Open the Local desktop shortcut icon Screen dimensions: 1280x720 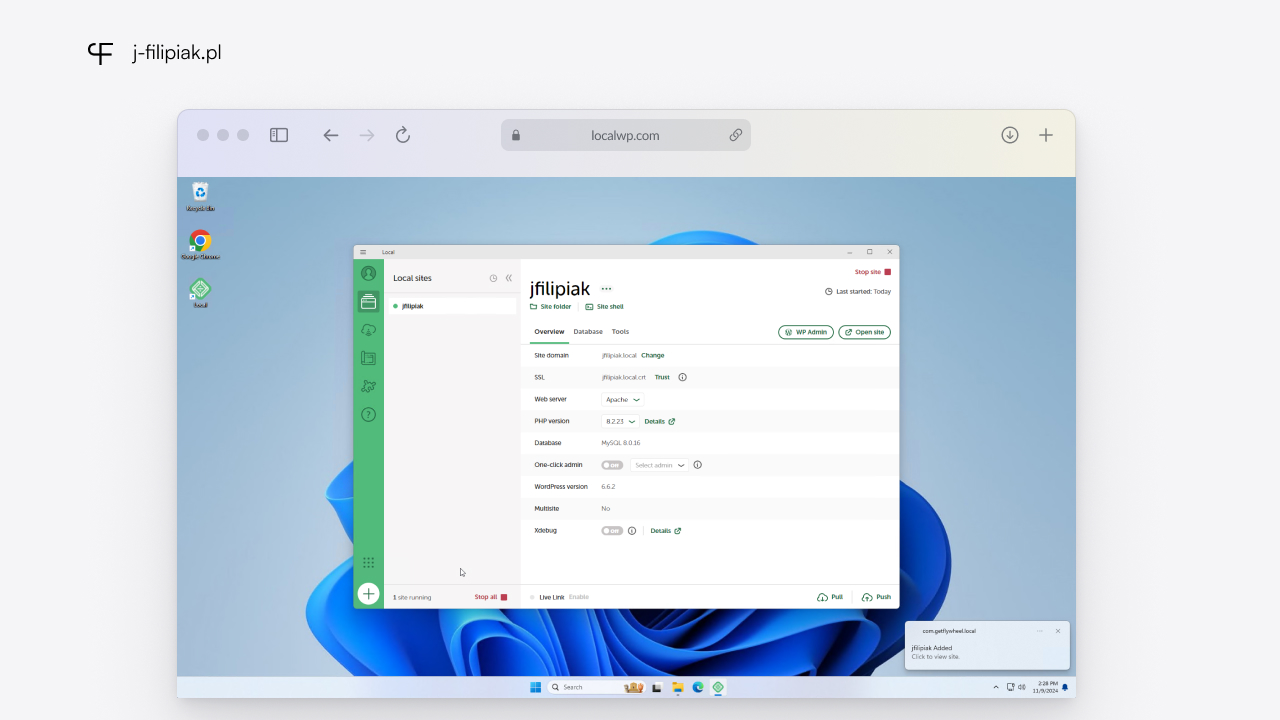pyautogui.click(x=200, y=293)
